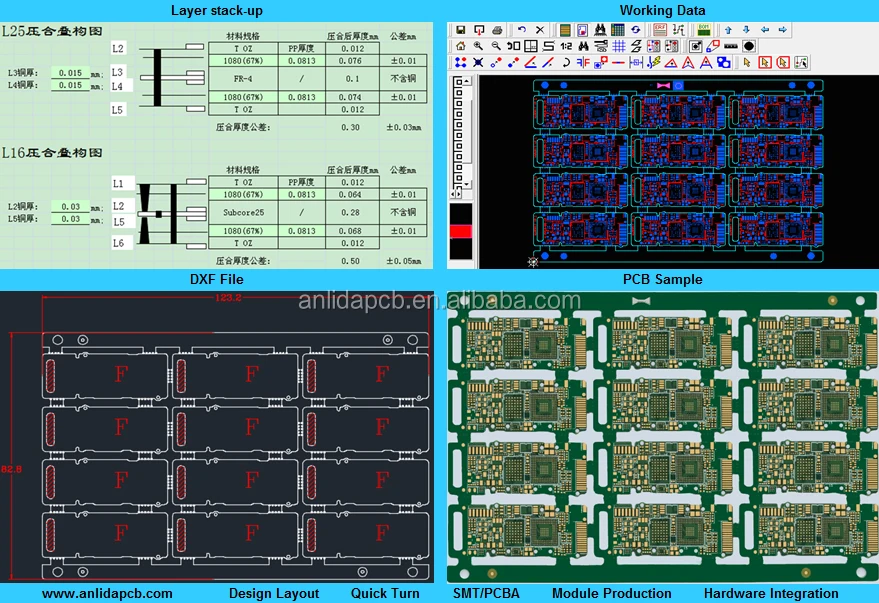Select the pointer selection tool
Screen dimensions: 879x603
pos(747,63)
